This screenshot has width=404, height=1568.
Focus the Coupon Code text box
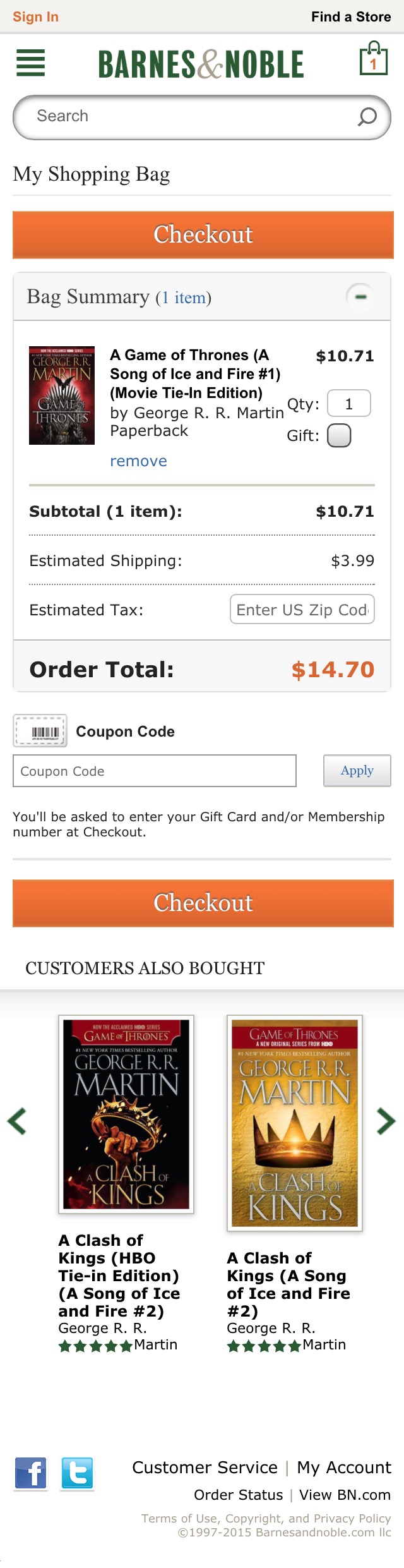click(153, 771)
